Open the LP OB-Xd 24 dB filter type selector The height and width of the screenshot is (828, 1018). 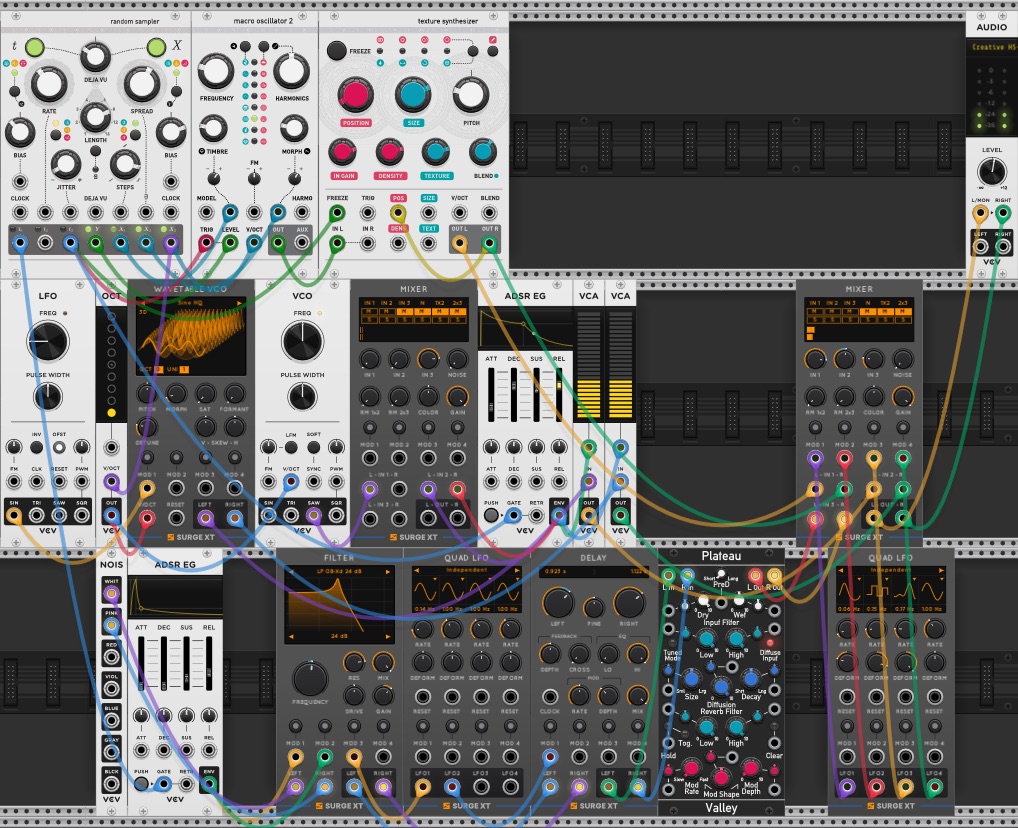point(339,571)
